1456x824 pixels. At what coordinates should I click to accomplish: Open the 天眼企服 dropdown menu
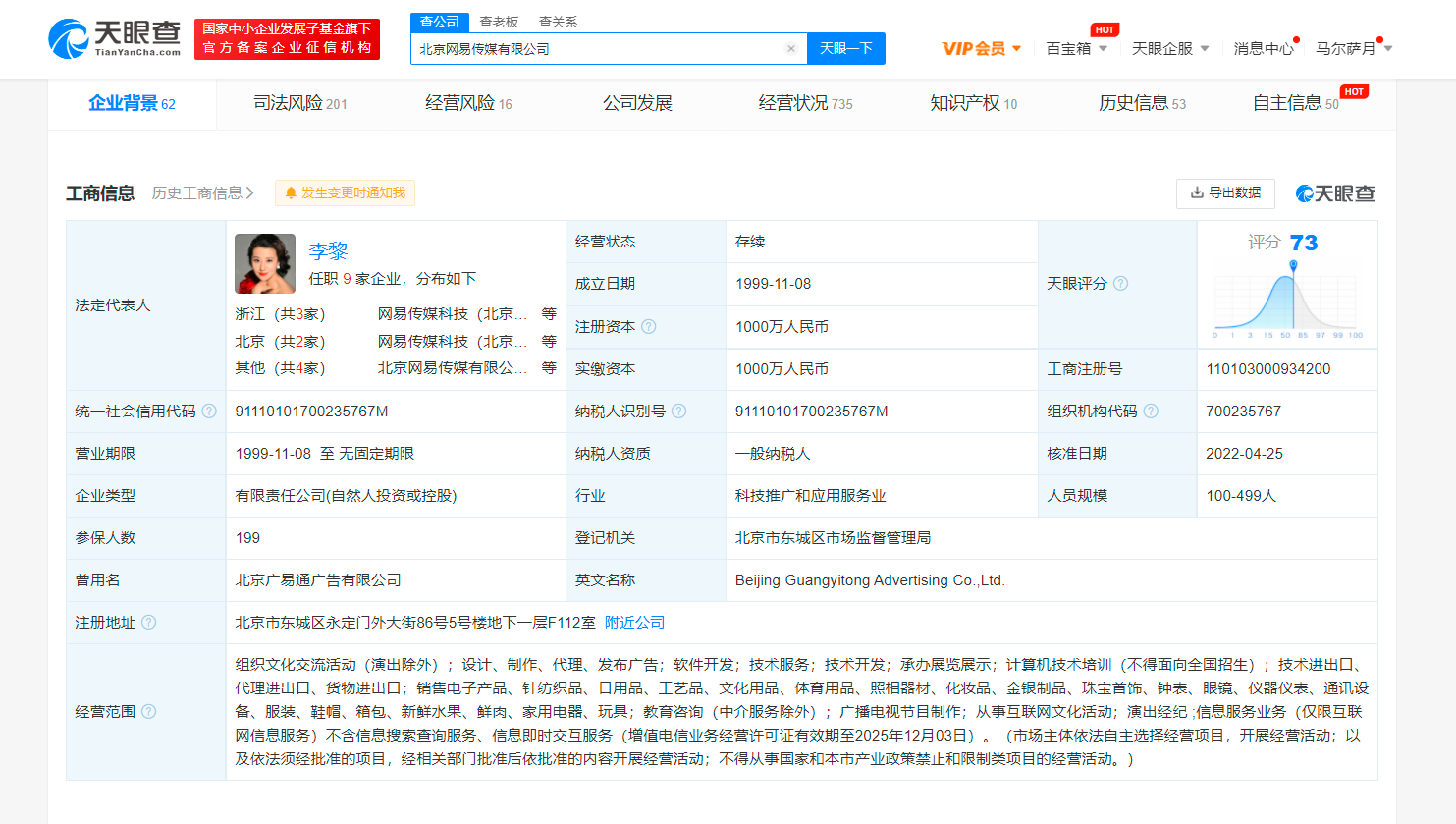(x=1170, y=48)
